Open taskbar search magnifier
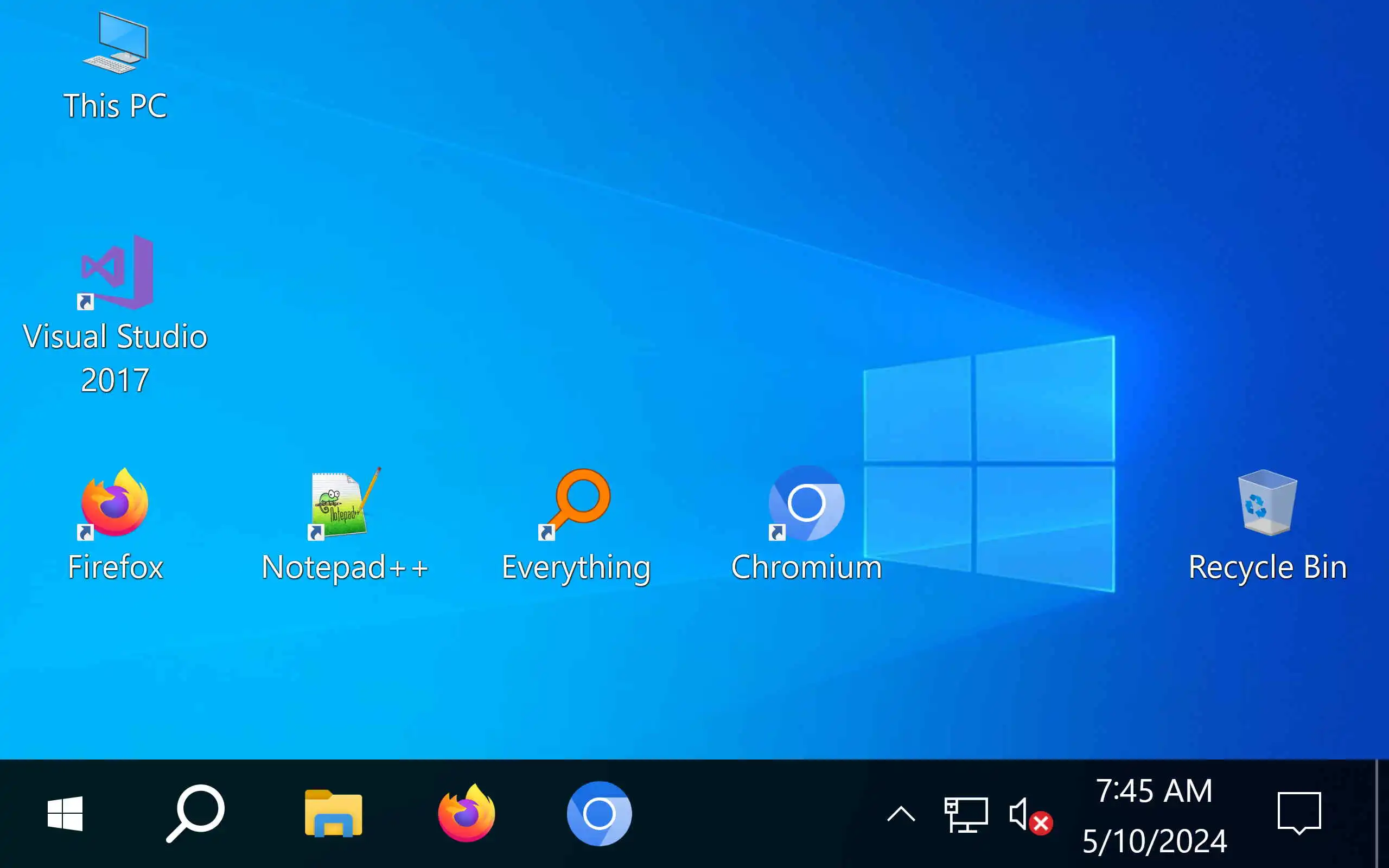This screenshot has height=868, width=1389. 196,813
